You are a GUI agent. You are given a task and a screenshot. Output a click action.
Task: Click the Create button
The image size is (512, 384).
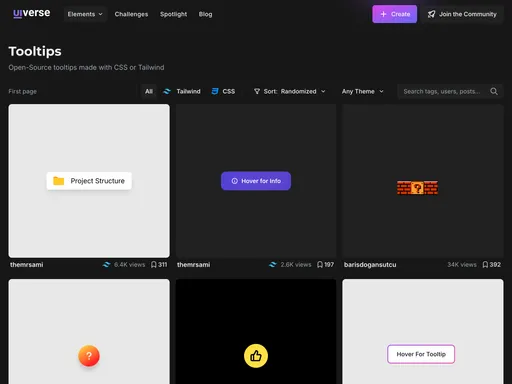395,14
